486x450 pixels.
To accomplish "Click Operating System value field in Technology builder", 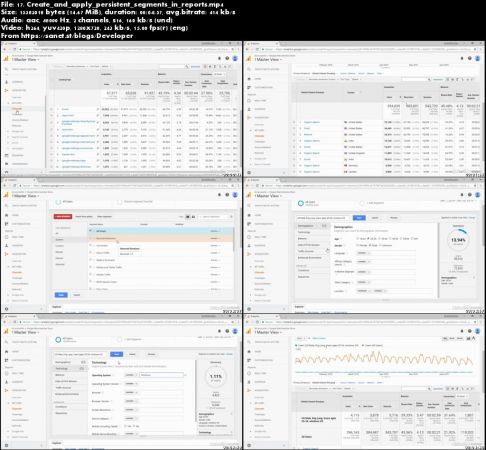I will pos(161,375).
